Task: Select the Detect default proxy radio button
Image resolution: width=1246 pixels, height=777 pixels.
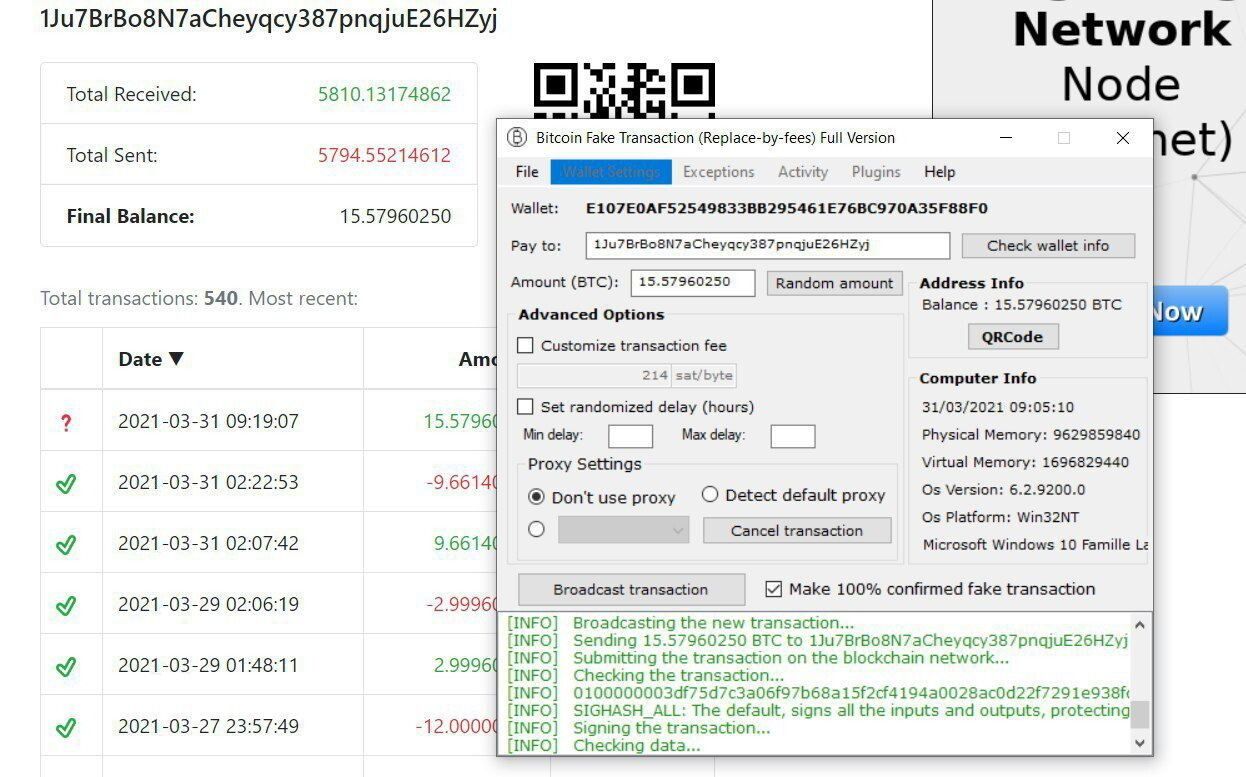Action: [x=710, y=495]
